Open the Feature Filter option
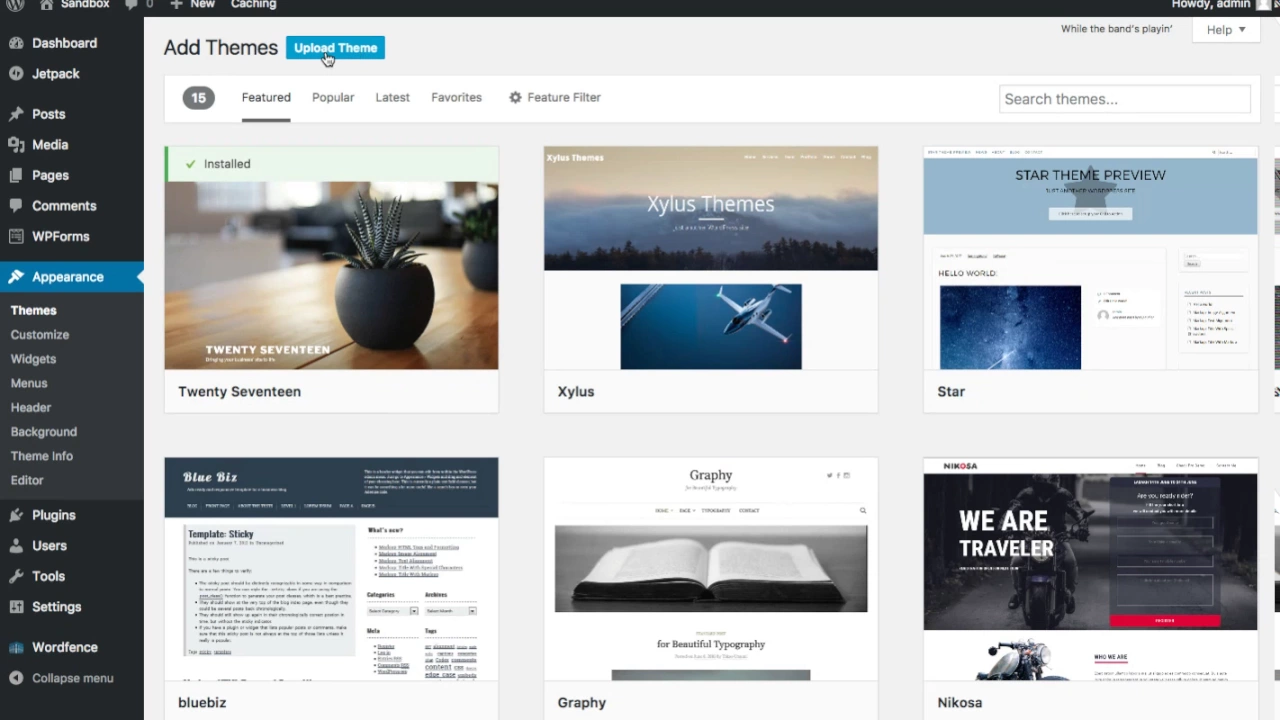The height and width of the screenshot is (720, 1280). tap(555, 98)
